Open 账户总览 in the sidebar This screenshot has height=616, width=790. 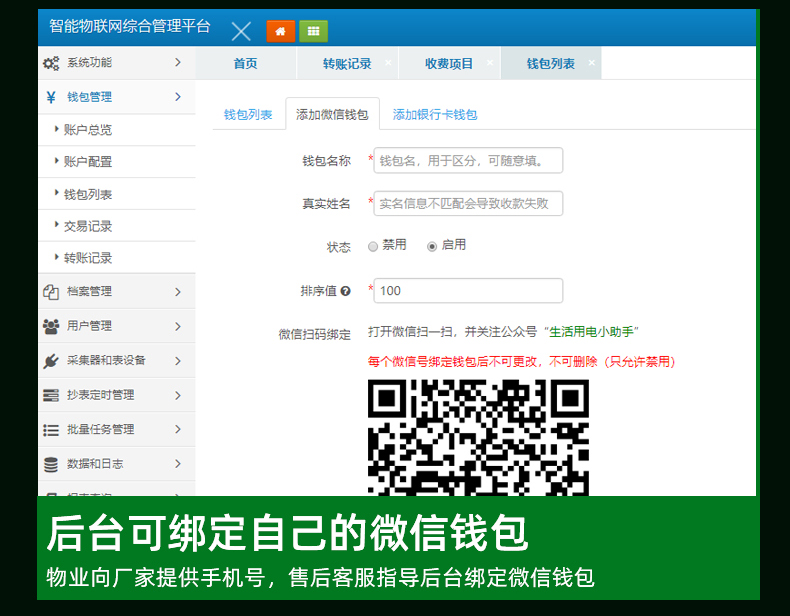pyautogui.click(x=117, y=130)
